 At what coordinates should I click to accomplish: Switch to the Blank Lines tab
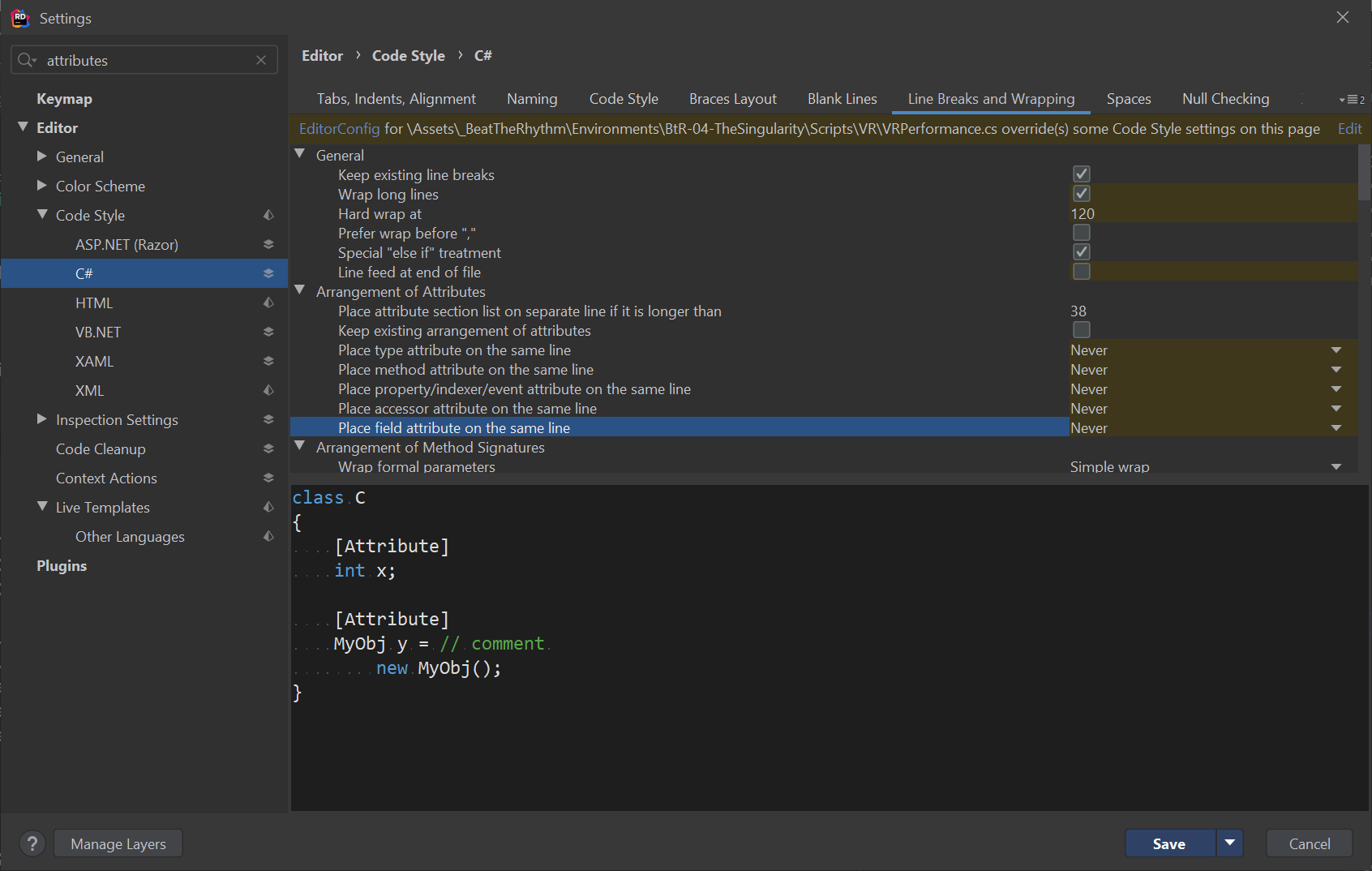[x=842, y=98]
